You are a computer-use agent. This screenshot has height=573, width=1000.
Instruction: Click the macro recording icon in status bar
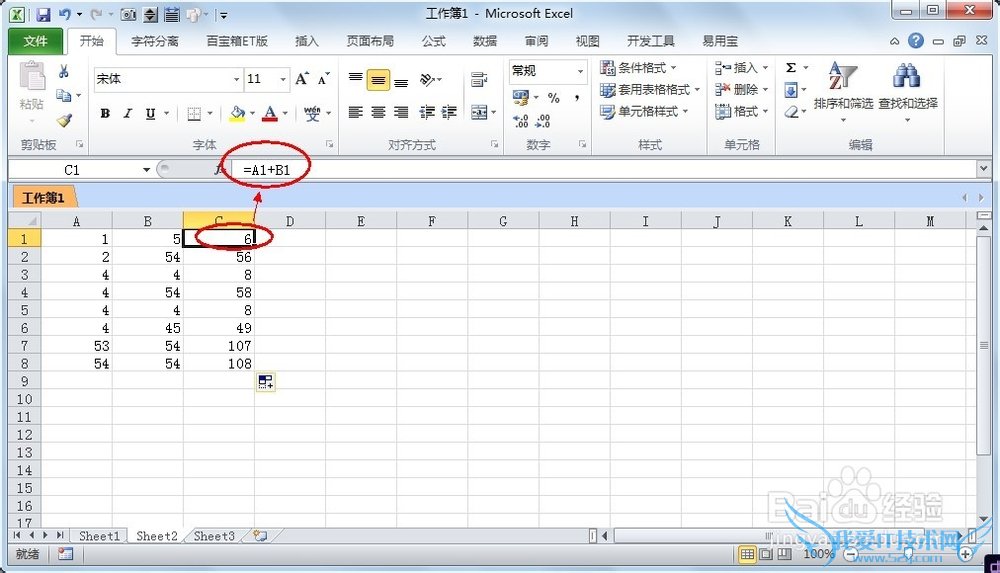pos(65,554)
